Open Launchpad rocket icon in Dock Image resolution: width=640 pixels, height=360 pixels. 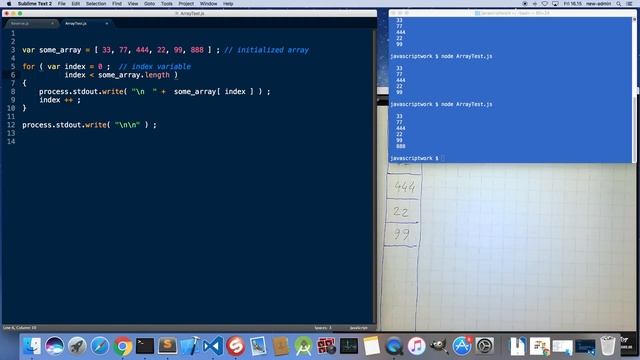tap(77, 346)
